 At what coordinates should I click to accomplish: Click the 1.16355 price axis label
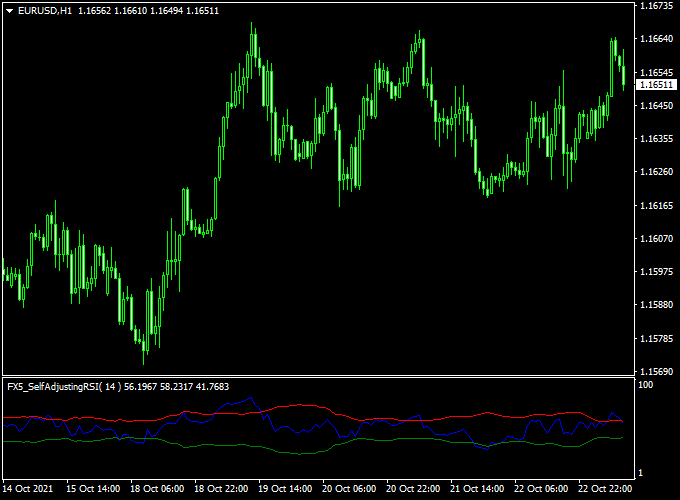(x=657, y=139)
